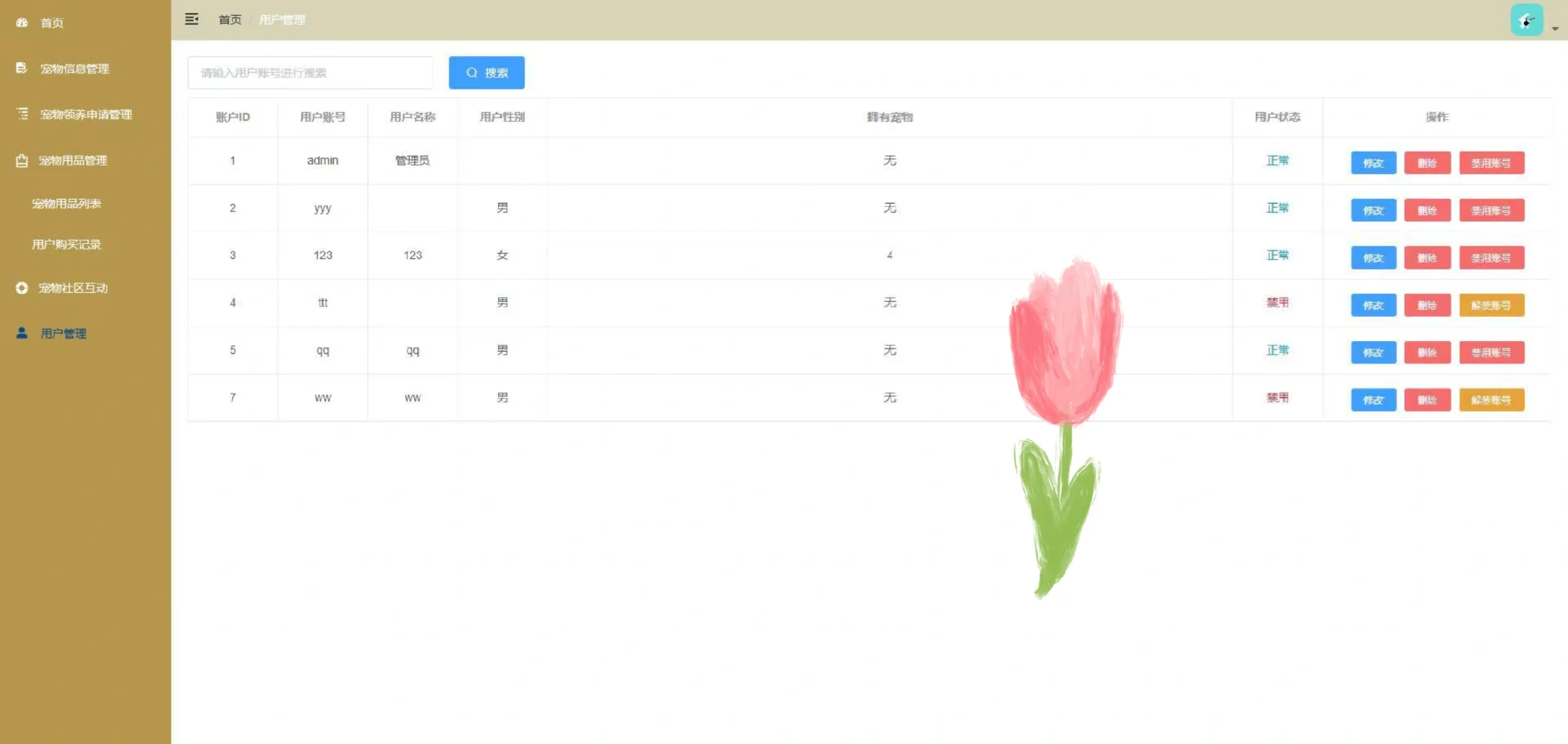The width and height of the screenshot is (1568, 744).
Task: Open 宠物用品列表 from the sidebar
Action: 66,203
